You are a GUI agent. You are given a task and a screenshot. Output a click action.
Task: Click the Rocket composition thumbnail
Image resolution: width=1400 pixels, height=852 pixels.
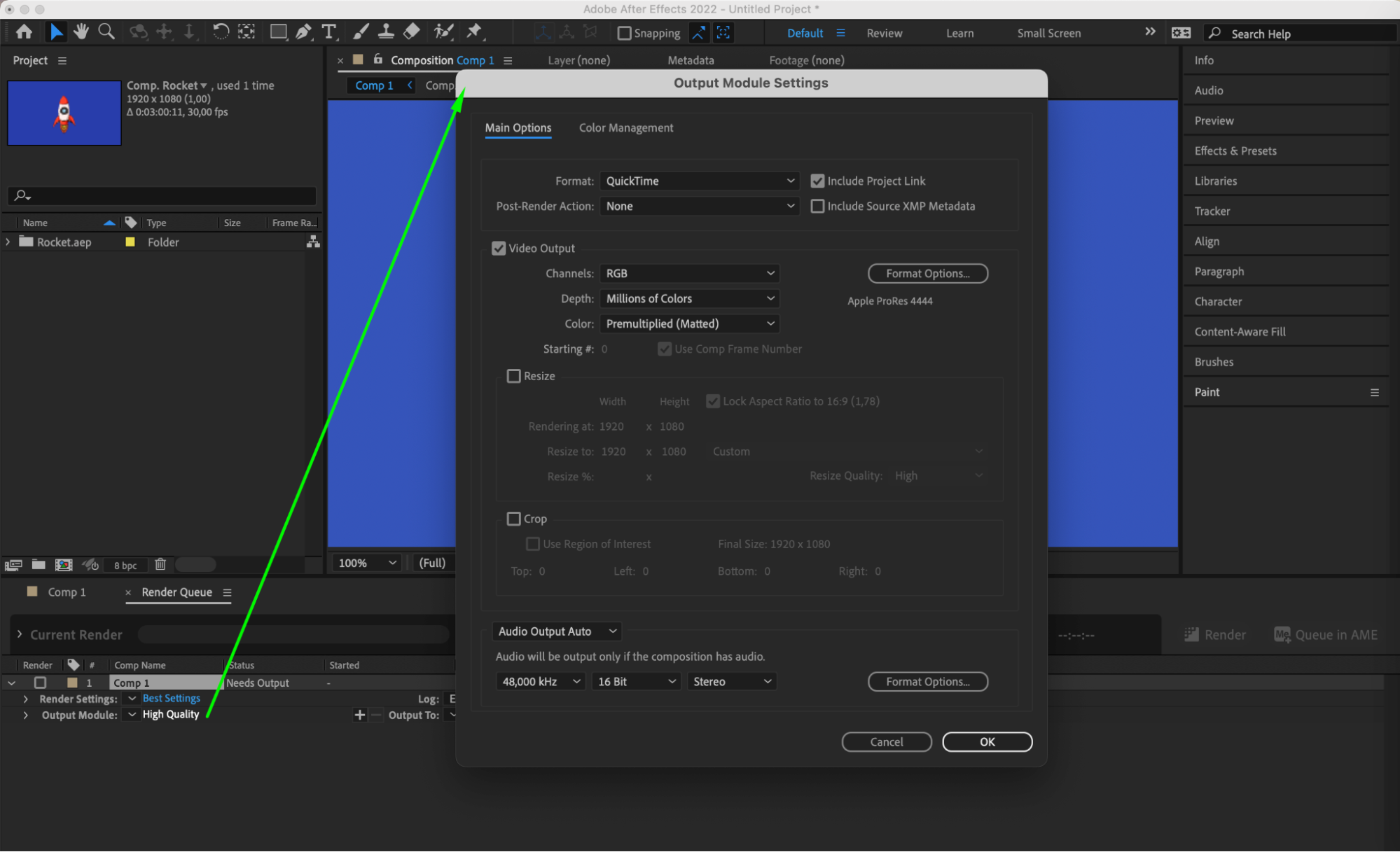[x=64, y=113]
